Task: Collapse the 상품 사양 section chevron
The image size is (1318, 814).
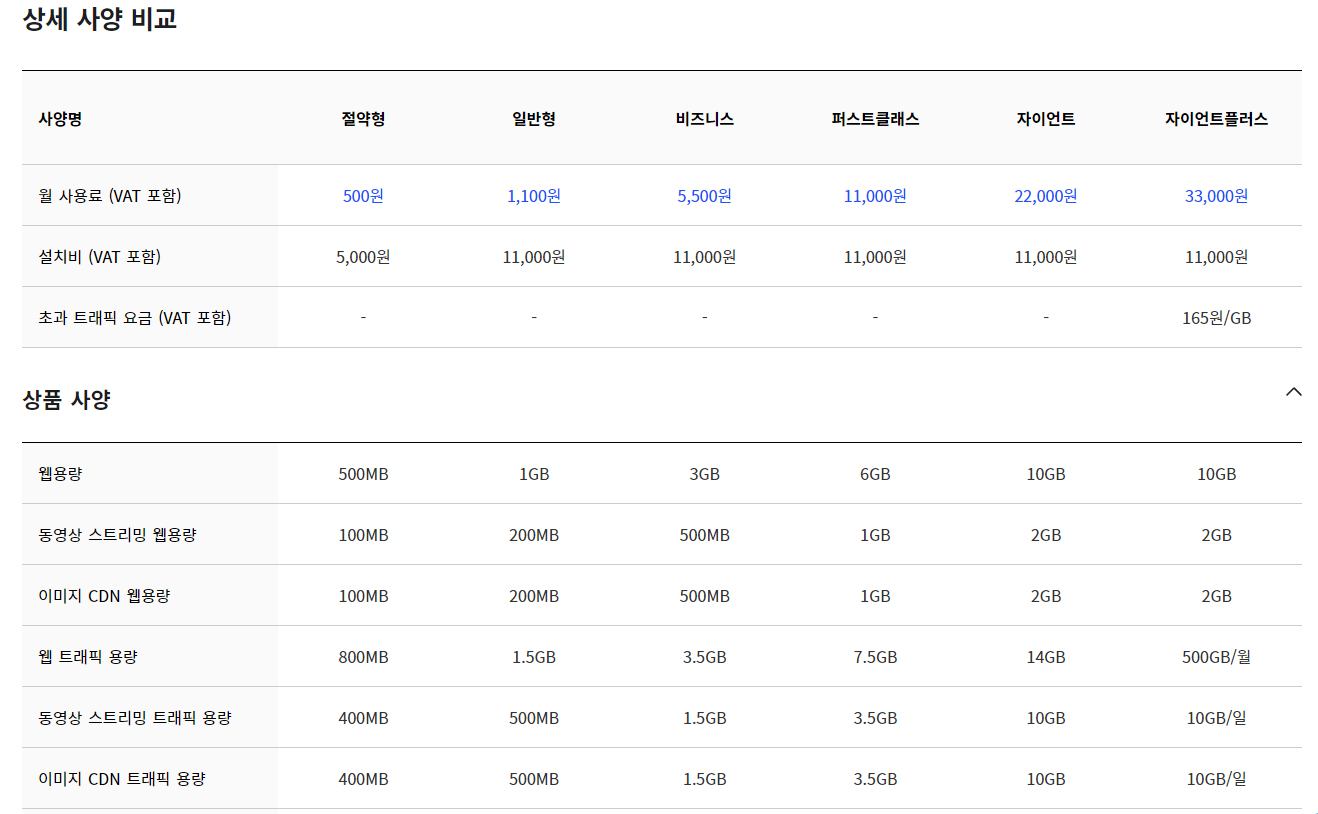Action: click(1293, 392)
